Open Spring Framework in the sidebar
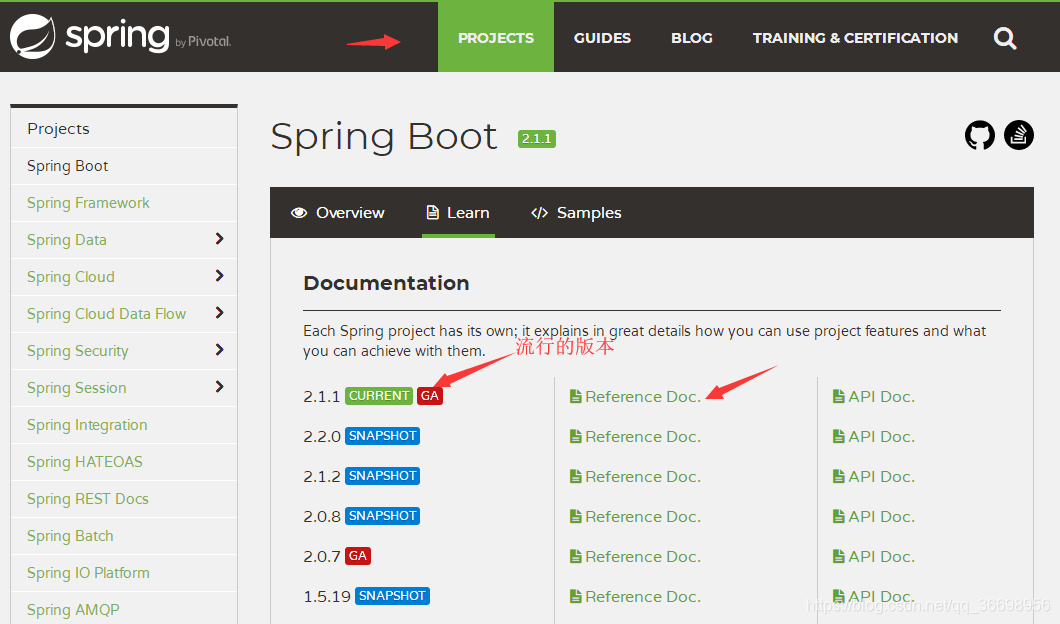The image size is (1060, 624). point(88,203)
